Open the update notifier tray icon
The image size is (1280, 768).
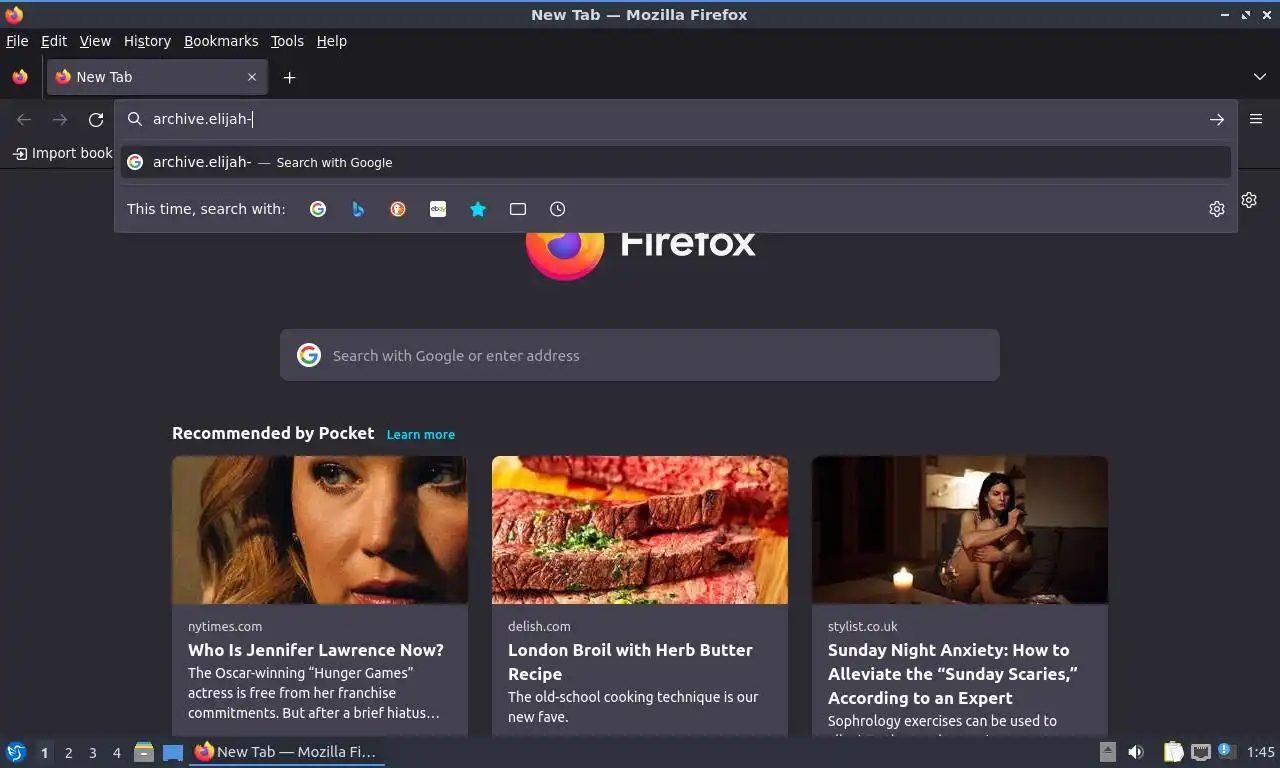point(1227,751)
